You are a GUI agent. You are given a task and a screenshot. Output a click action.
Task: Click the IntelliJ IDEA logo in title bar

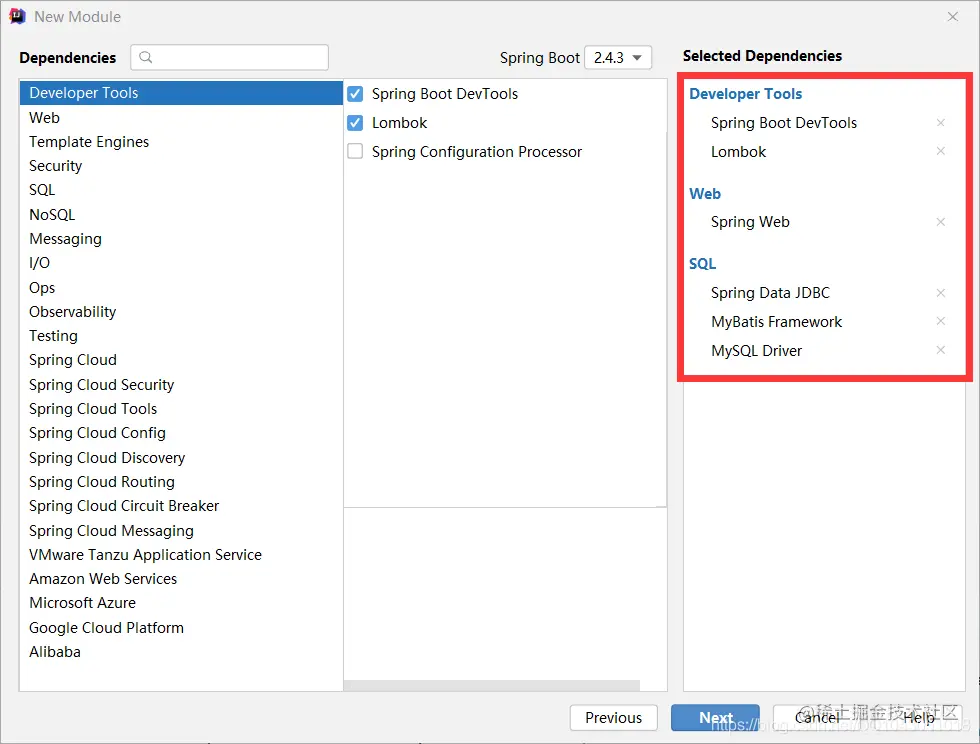pos(17,16)
